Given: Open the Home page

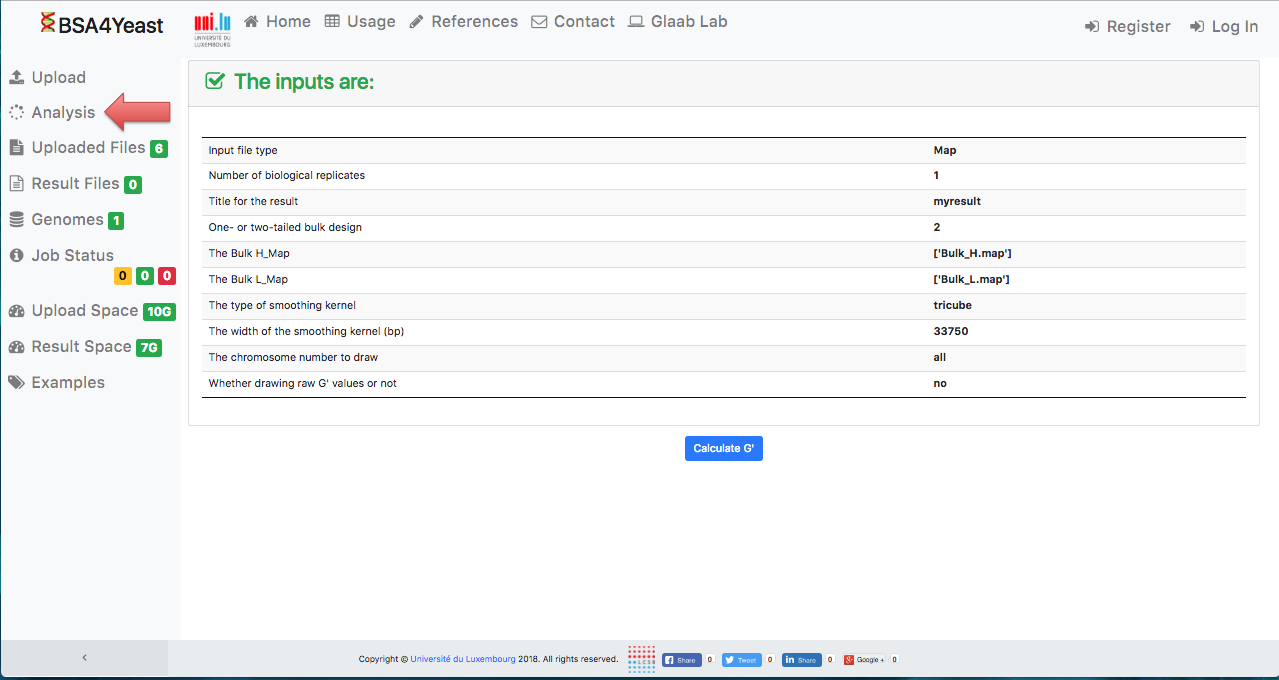Looking at the screenshot, I should (277, 22).
